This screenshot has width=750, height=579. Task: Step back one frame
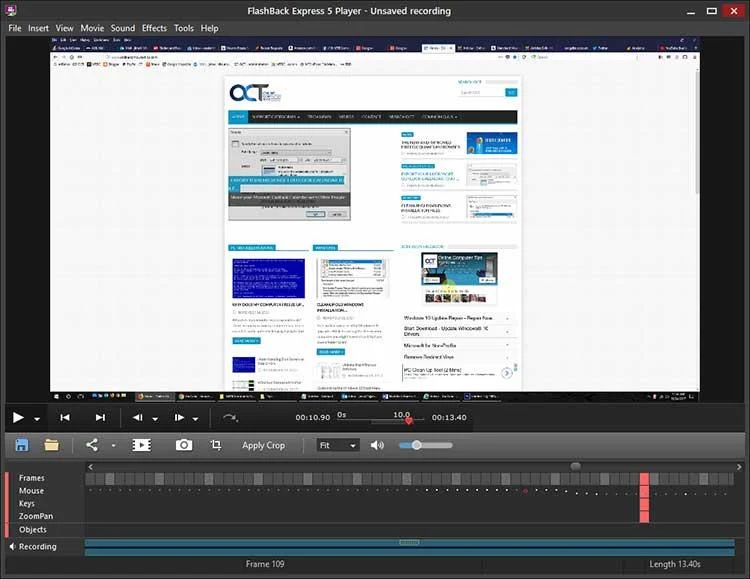138,417
